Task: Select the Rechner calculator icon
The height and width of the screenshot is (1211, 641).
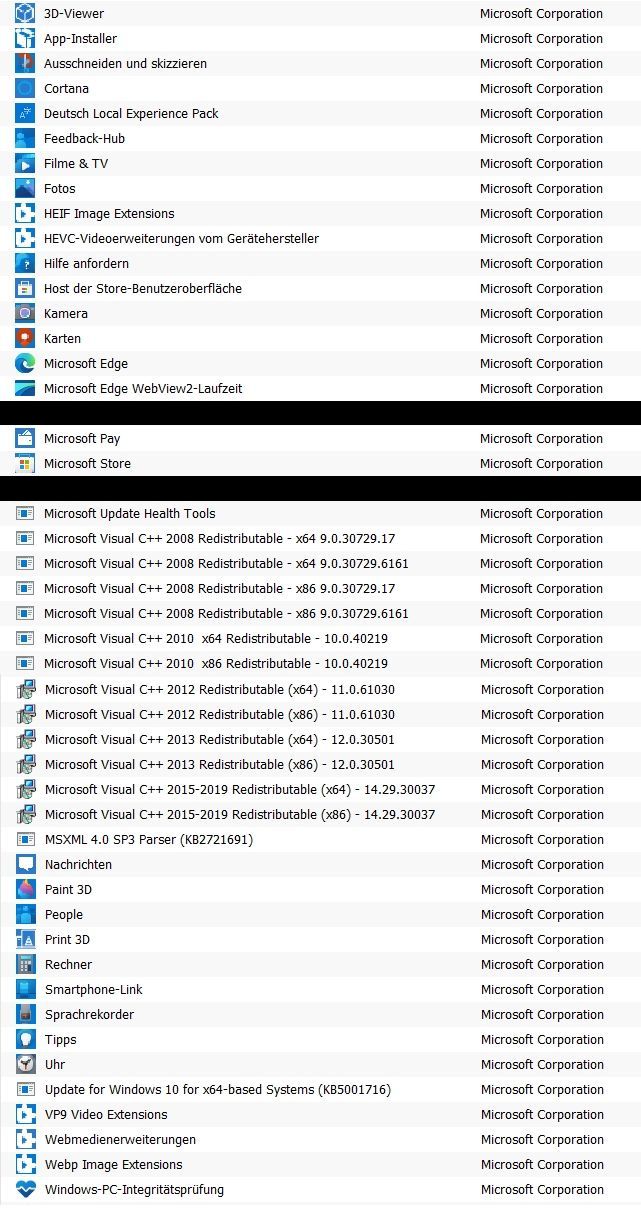Action: tap(26, 964)
